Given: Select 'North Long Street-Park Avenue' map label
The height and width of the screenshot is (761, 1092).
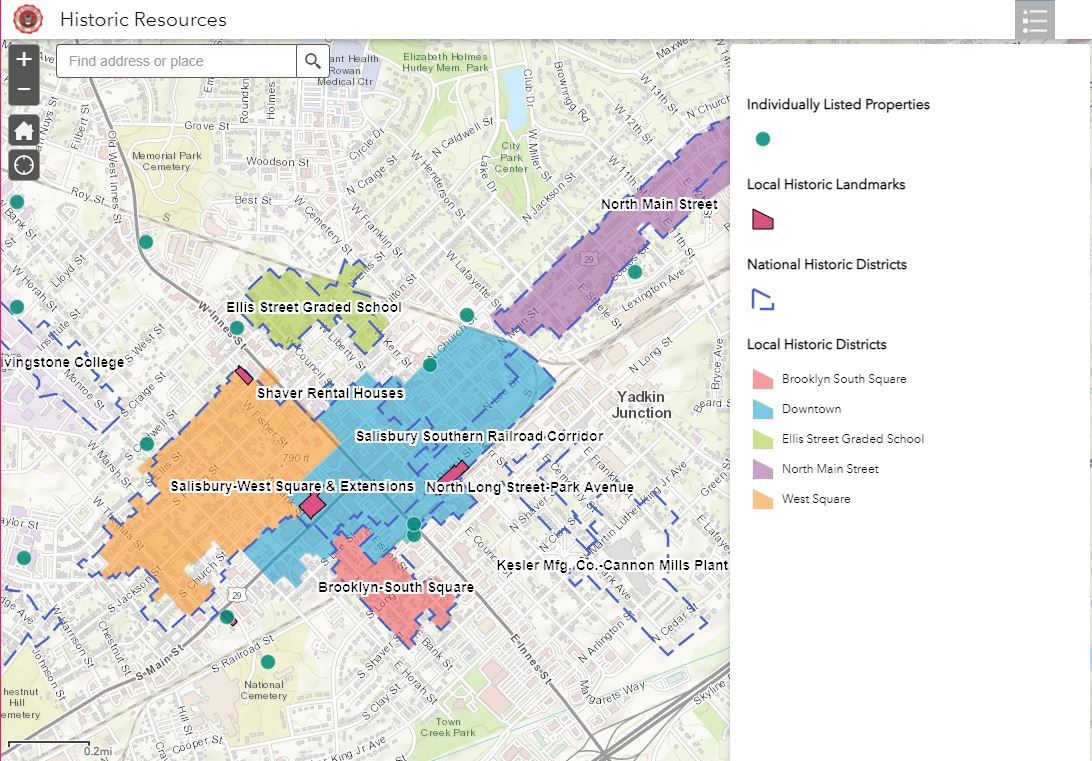Looking at the screenshot, I should [529, 487].
